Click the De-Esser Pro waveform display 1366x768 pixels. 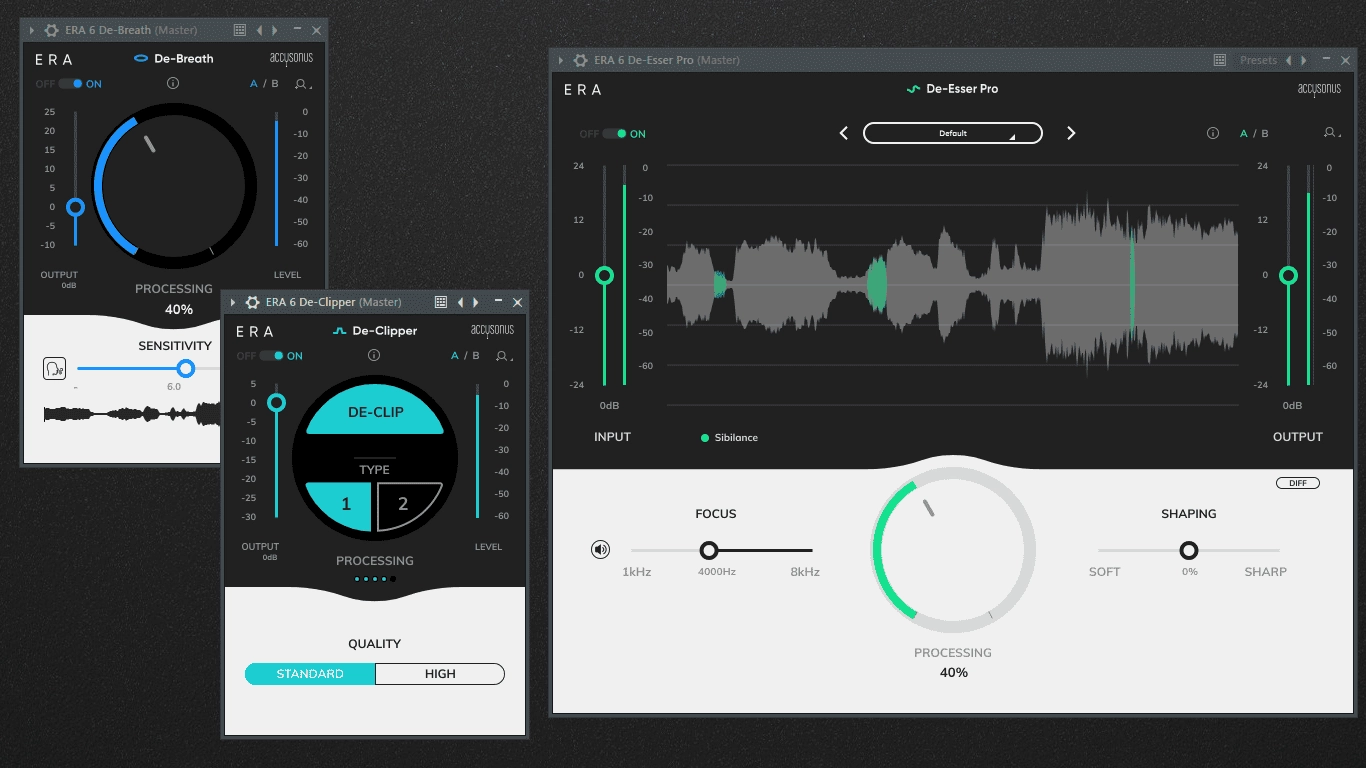pos(953,285)
